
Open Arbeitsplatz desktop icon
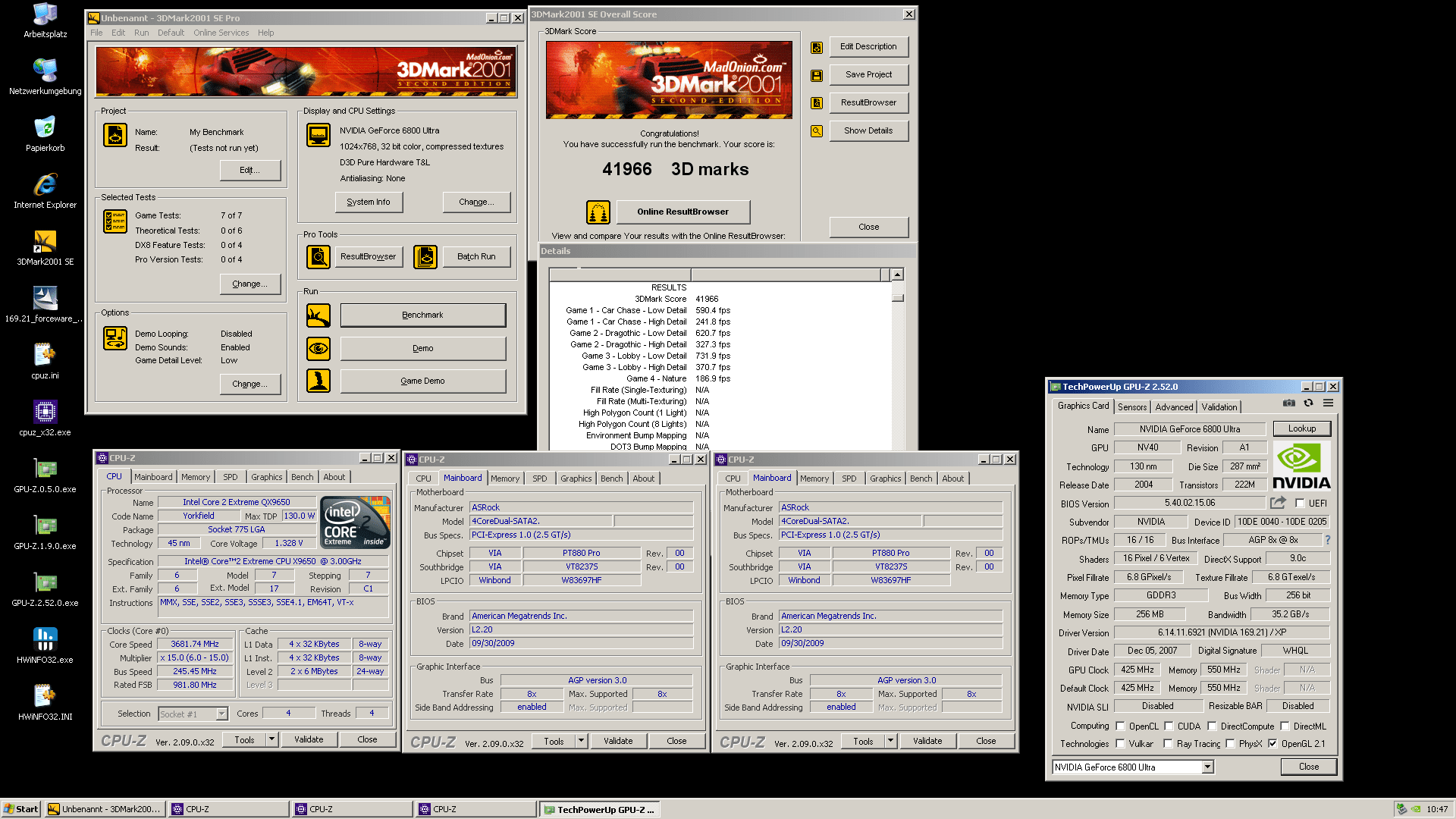(x=45, y=20)
